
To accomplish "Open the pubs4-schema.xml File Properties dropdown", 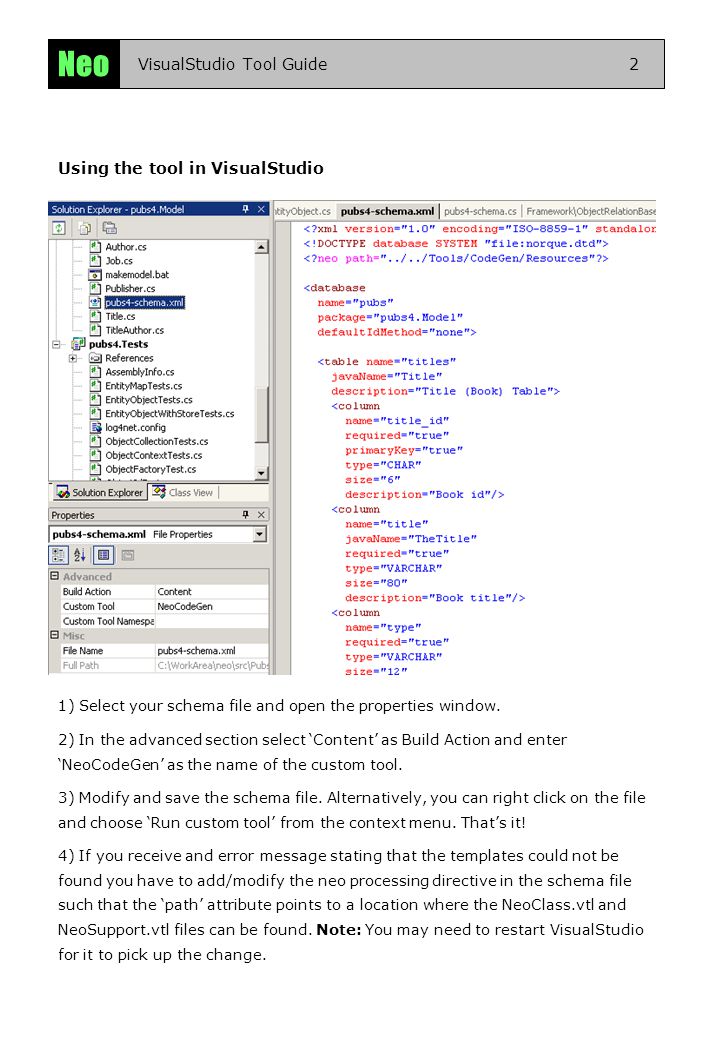I will point(260,534).
